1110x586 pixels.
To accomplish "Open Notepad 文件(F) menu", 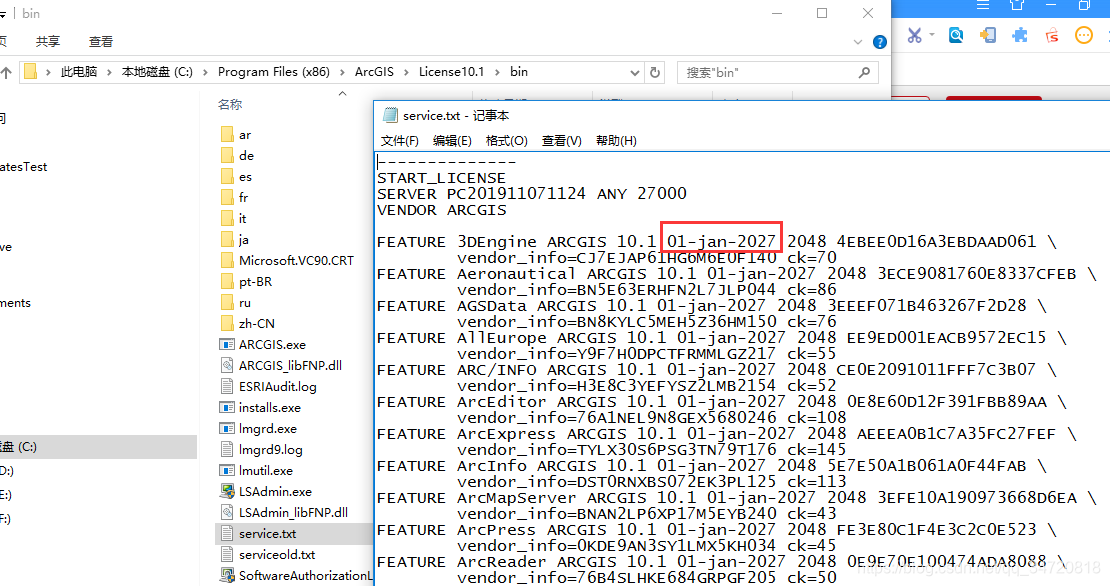I will (399, 141).
